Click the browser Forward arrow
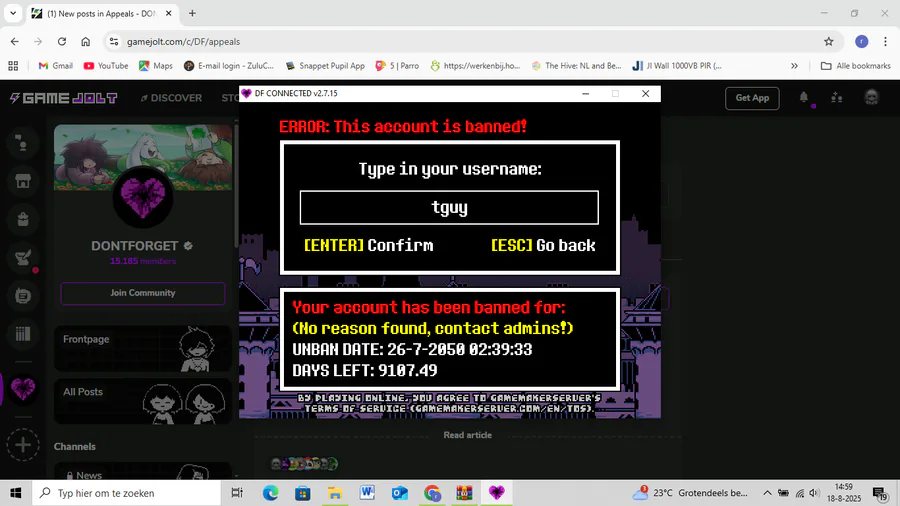The height and width of the screenshot is (506, 900). (x=38, y=41)
